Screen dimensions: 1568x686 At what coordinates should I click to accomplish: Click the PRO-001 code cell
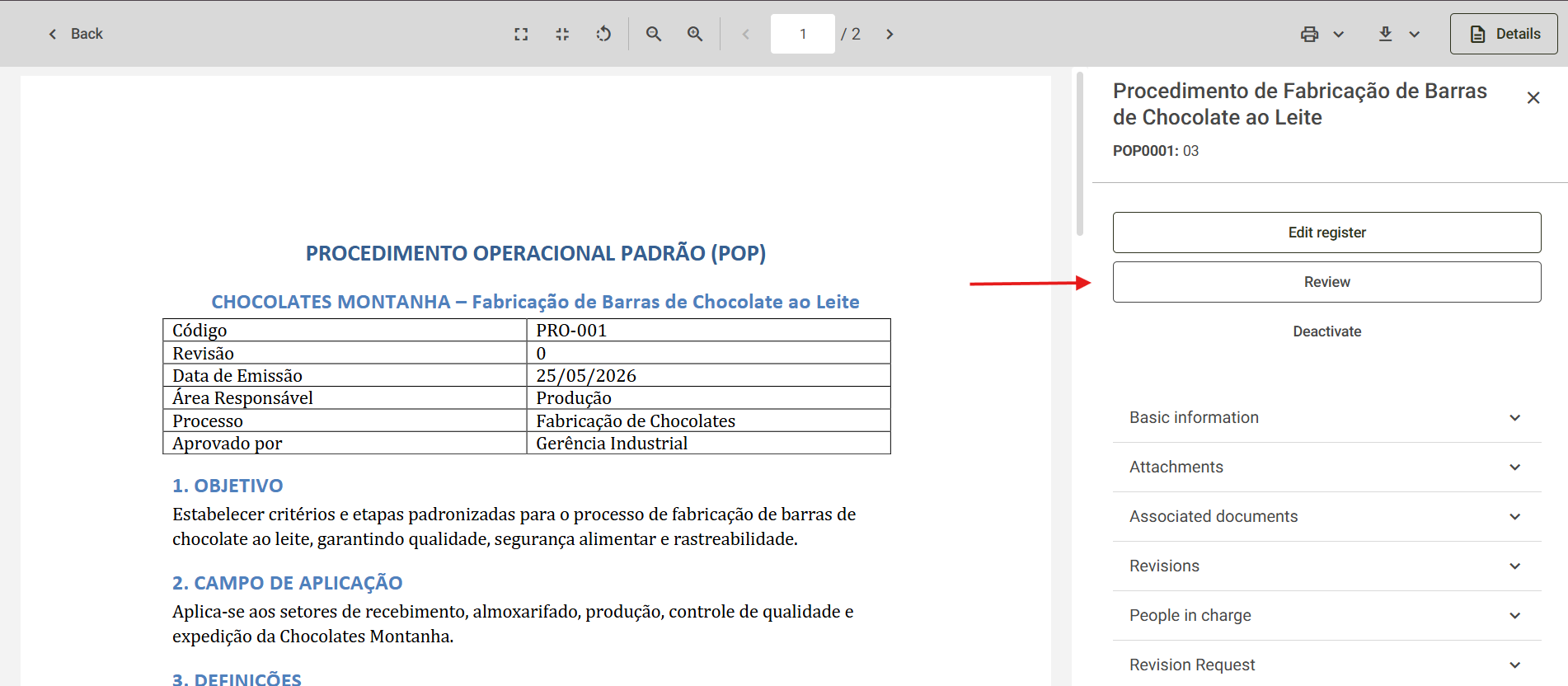coord(708,330)
